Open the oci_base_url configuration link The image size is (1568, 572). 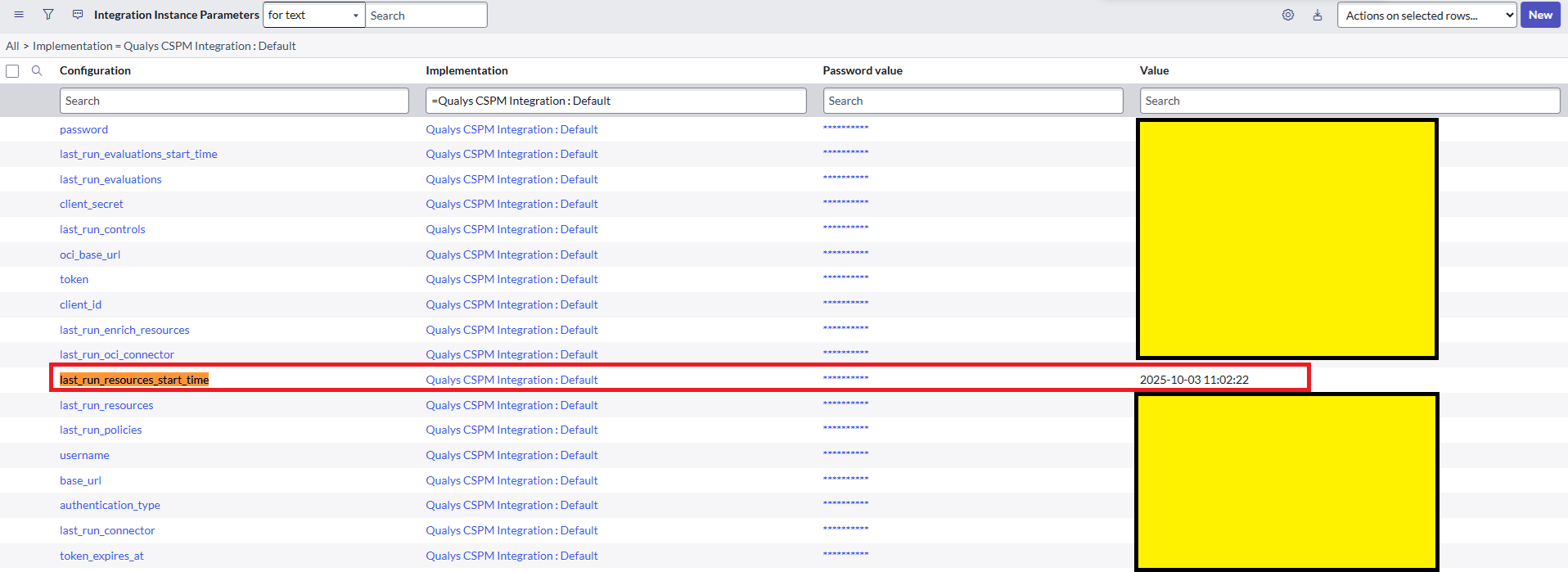point(90,254)
